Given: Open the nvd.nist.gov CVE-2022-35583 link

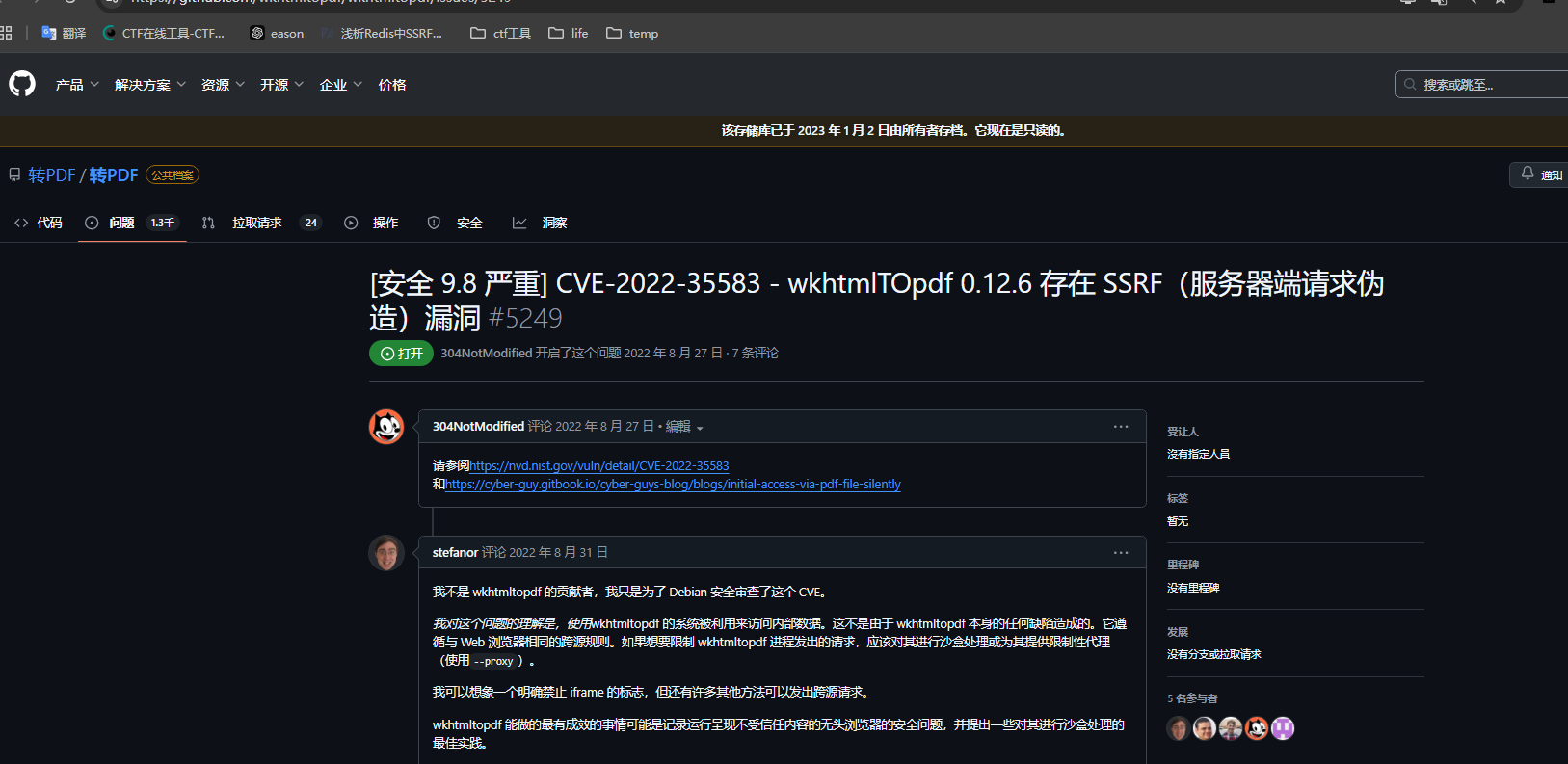Looking at the screenshot, I should pyautogui.click(x=599, y=465).
